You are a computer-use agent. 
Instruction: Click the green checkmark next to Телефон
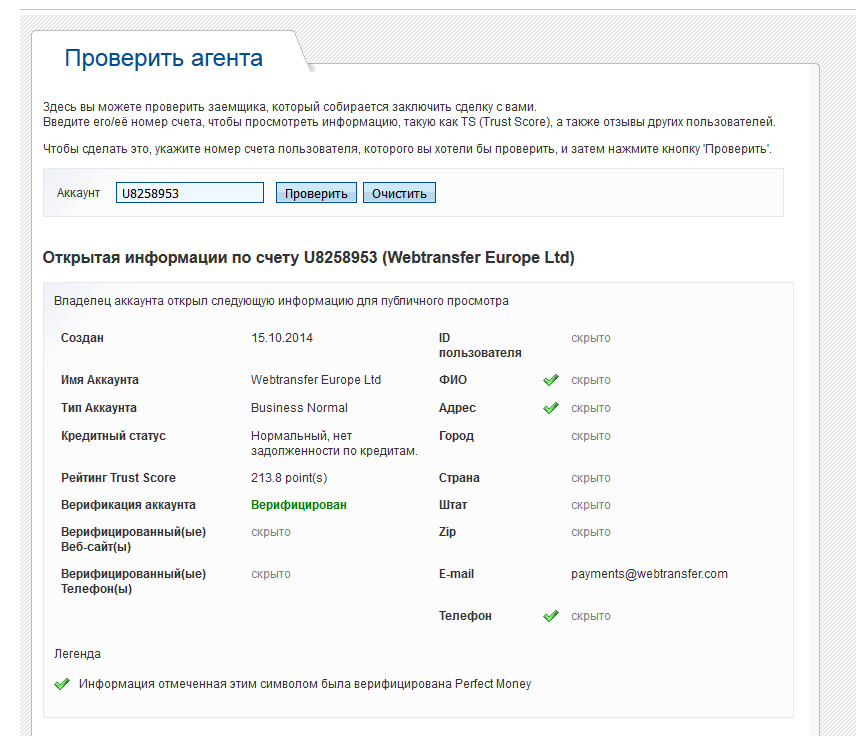550,616
